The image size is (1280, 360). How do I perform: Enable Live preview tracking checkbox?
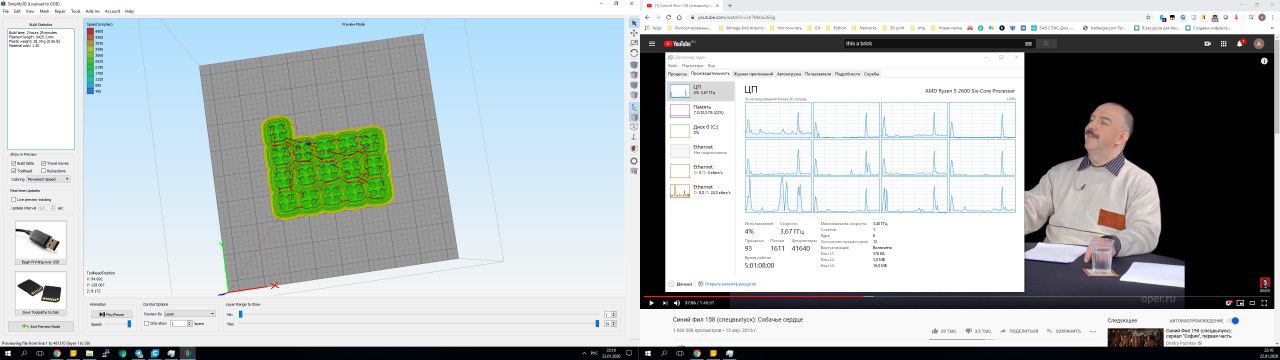tap(13, 199)
